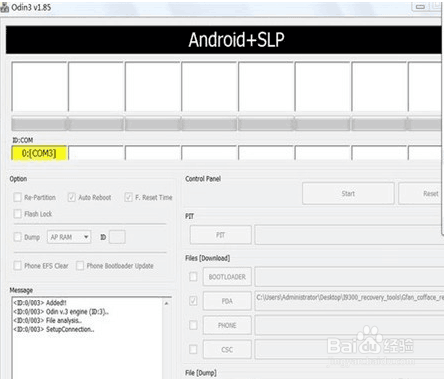The width and height of the screenshot is (444, 379).
Task: Check the PHONE file checkbox
Action: [x=193, y=325]
